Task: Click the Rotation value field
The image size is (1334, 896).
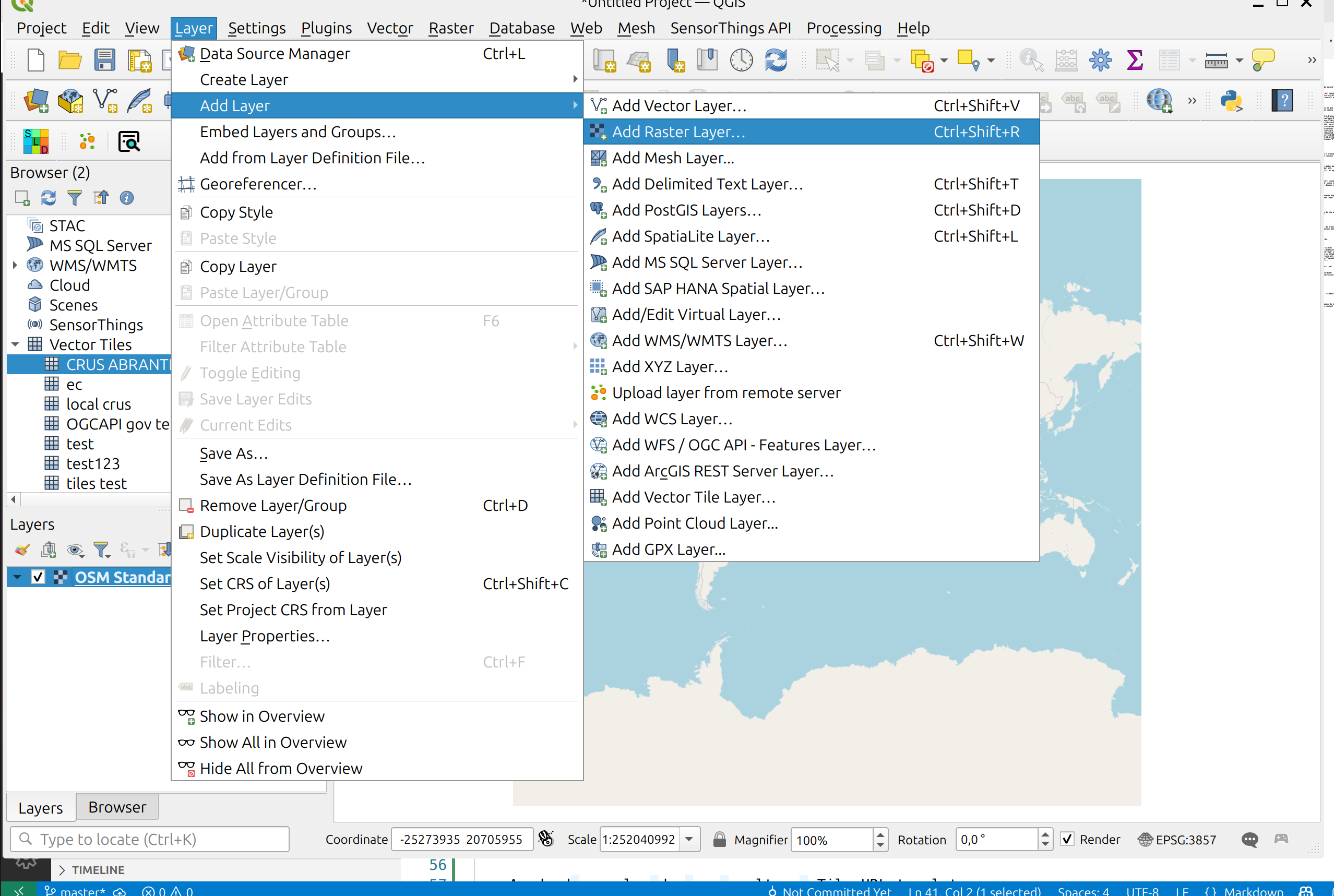Action: point(996,840)
